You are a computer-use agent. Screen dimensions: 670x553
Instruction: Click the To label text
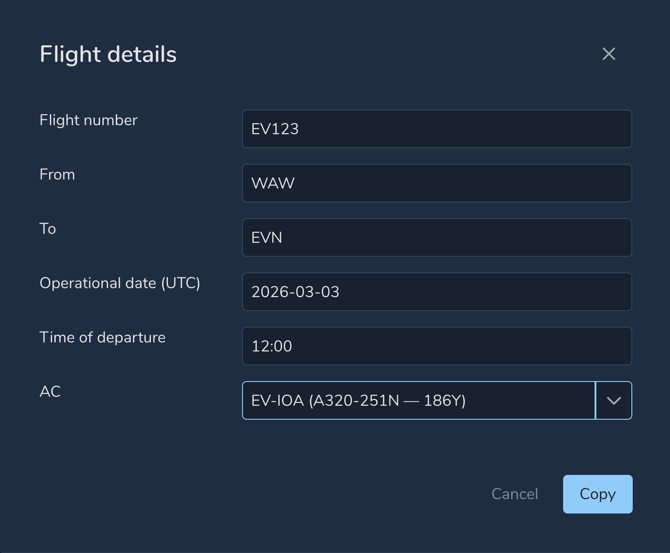click(48, 229)
